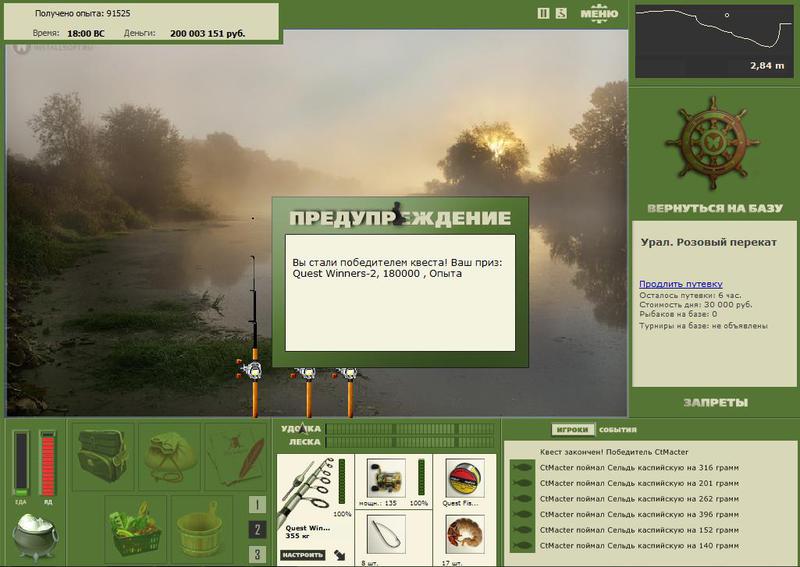This screenshot has width=800, height=567.
Task: Click the ЕДА food level bar
Action: coord(21,464)
